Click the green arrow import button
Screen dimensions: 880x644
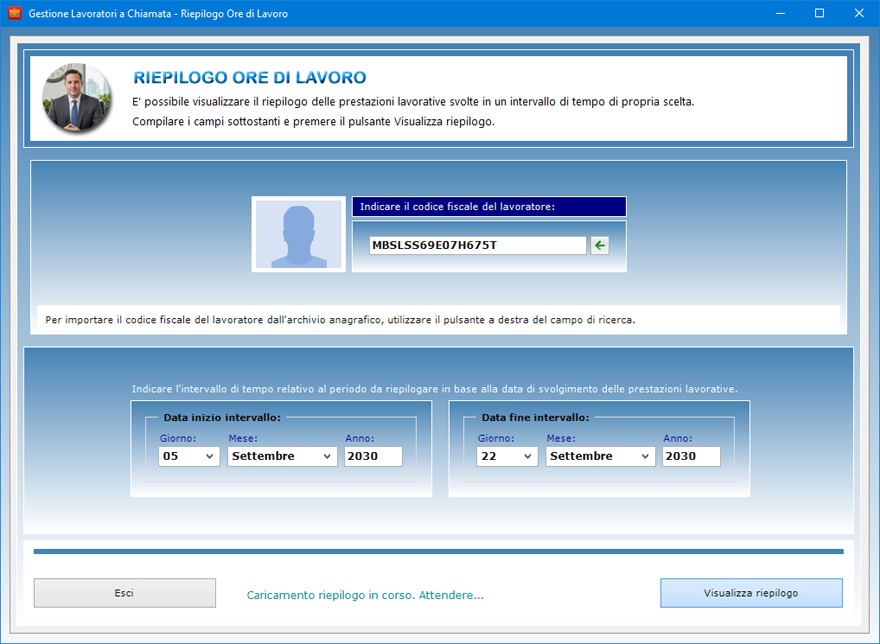(x=599, y=245)
